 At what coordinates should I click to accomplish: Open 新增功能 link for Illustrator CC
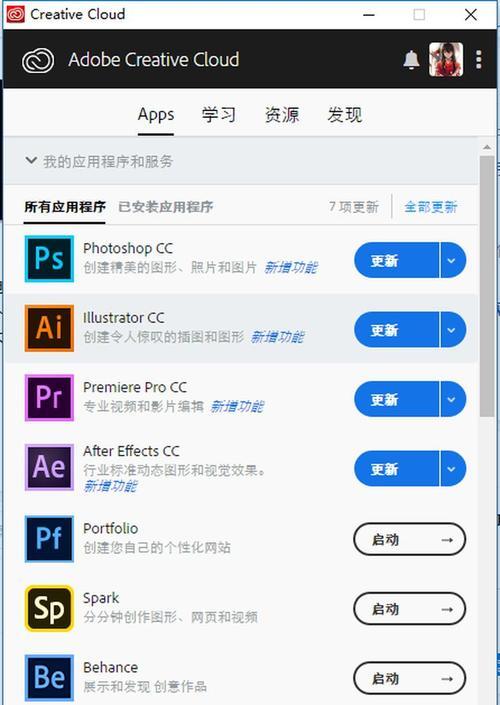(x=277, y=337)
